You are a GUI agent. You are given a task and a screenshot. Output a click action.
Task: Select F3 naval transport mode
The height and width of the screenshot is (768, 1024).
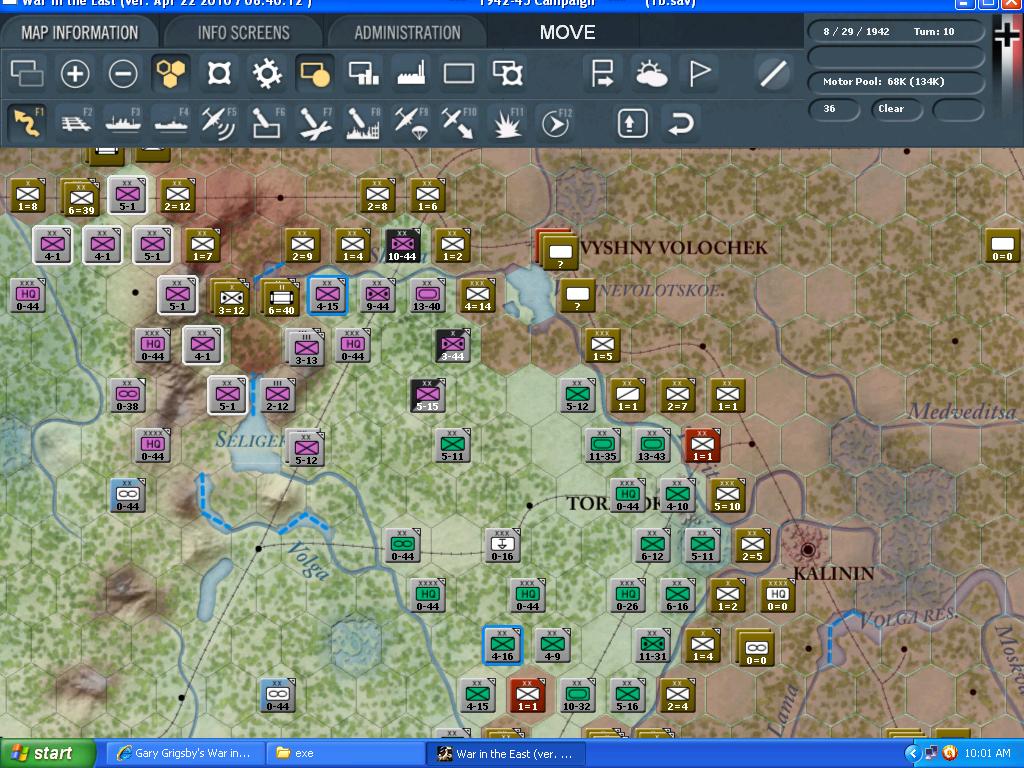point(123,123)
